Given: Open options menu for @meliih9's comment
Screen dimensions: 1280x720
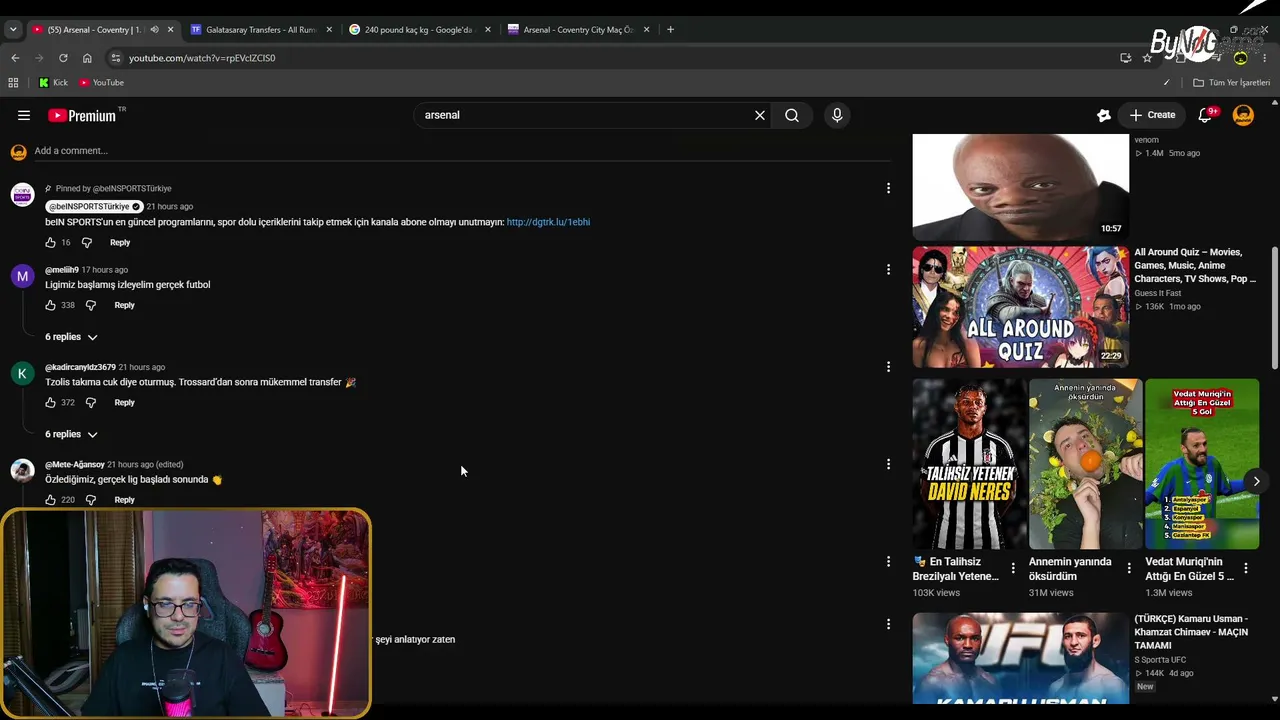Looking at the screenshot, I should pos(888,269).
